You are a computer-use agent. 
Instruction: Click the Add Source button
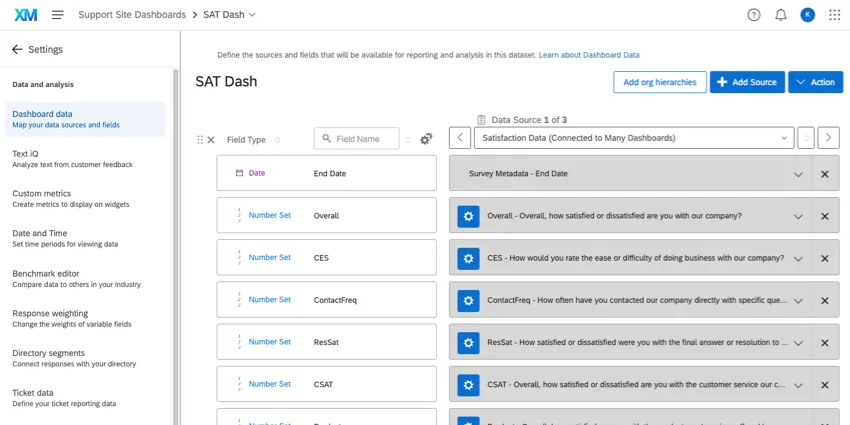click(x=747, y=82)
